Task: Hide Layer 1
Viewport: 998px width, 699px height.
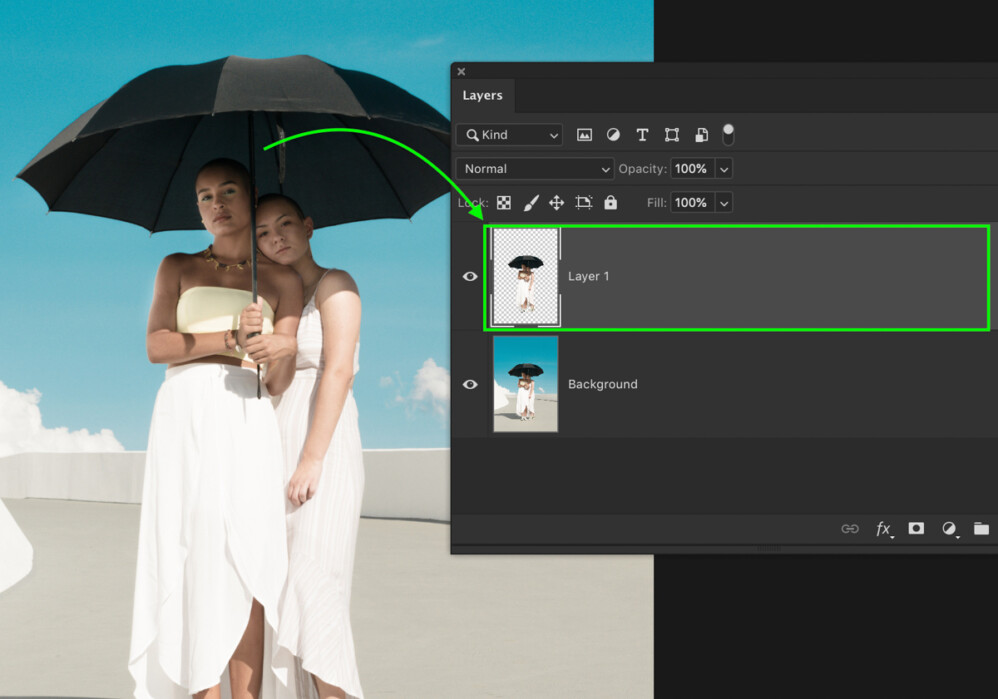Action: point(470,276)
